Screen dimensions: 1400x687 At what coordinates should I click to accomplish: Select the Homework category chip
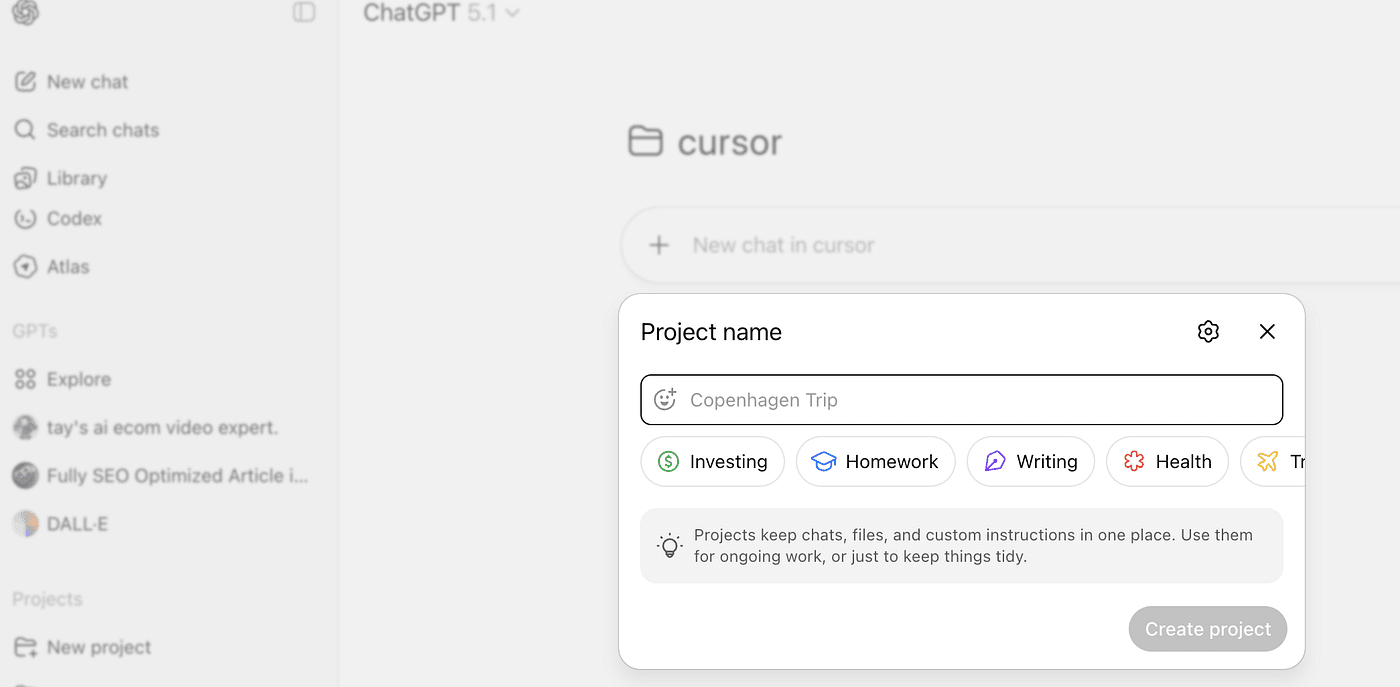pos(875,462)
